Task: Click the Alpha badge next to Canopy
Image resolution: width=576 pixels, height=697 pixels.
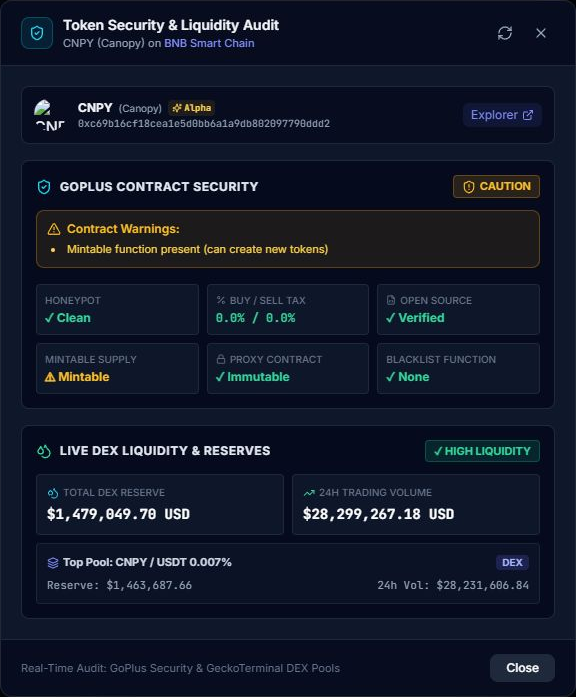Action: (x=192, y=108)
